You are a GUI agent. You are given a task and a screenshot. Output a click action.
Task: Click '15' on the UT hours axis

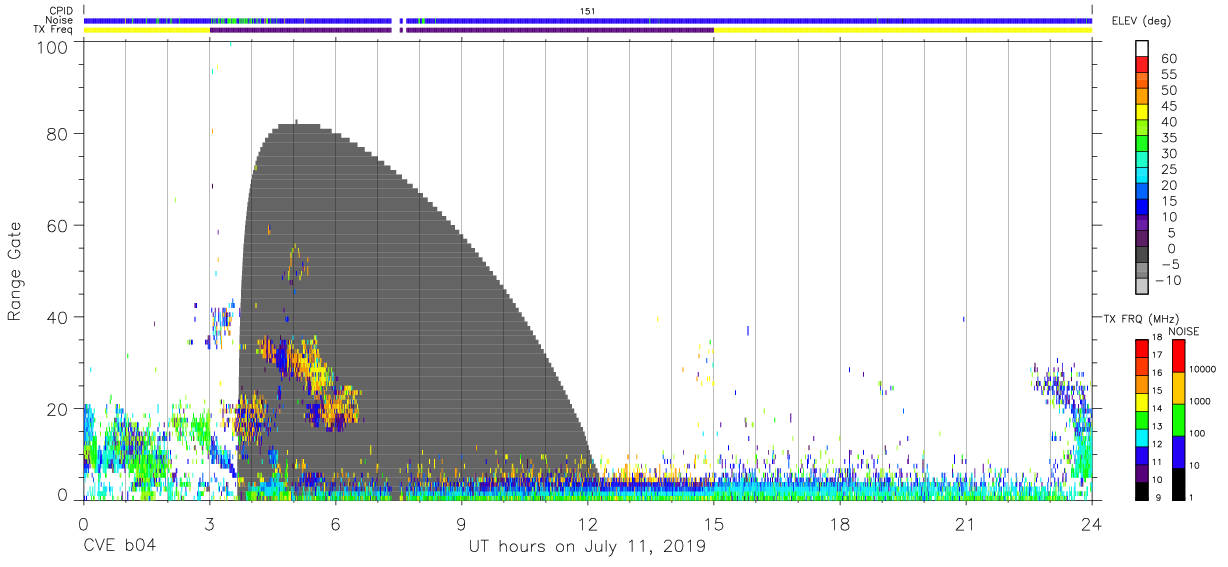[x=714, y=523]
